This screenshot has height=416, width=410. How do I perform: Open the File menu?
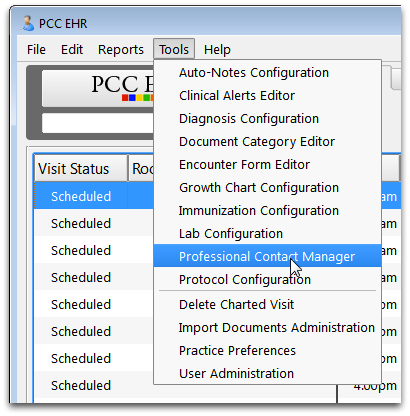36,50
